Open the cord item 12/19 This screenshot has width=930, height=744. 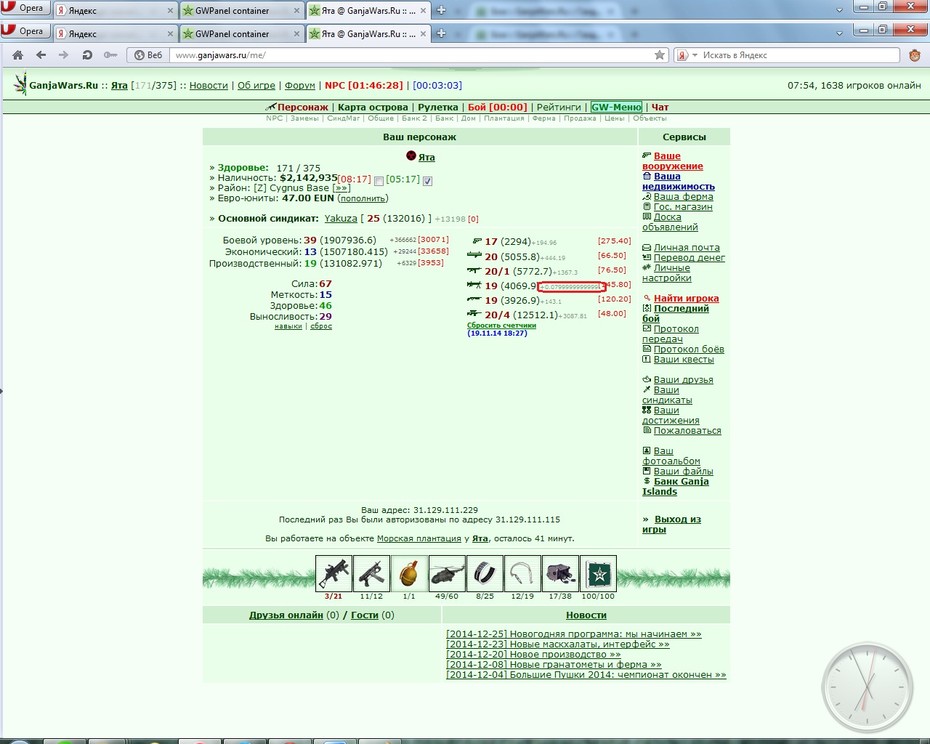(x=523, y=574)
